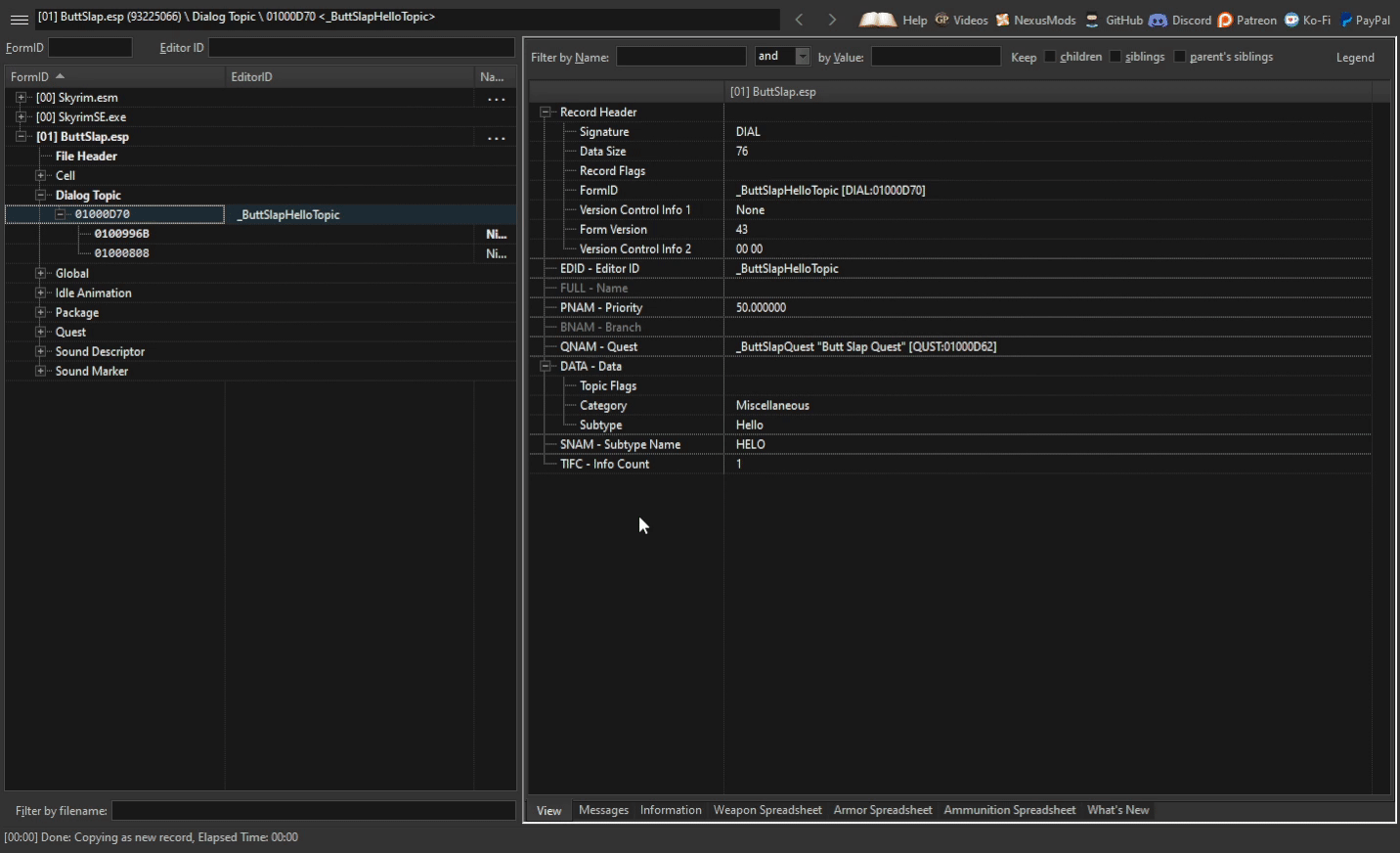Screen dimensions: 1400x853
Task: Open the Help documentation icon
Action: (877, 20)
